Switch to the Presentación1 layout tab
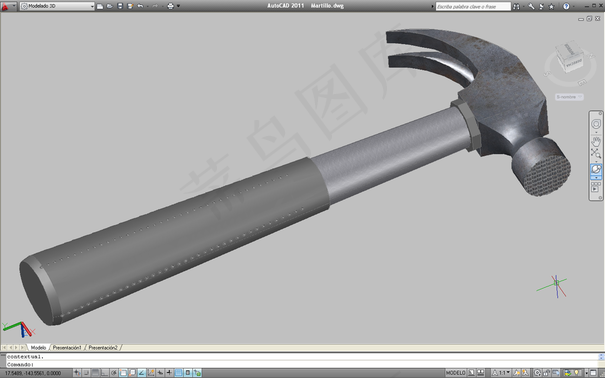 pyautogui.click(x=67, y=348)
